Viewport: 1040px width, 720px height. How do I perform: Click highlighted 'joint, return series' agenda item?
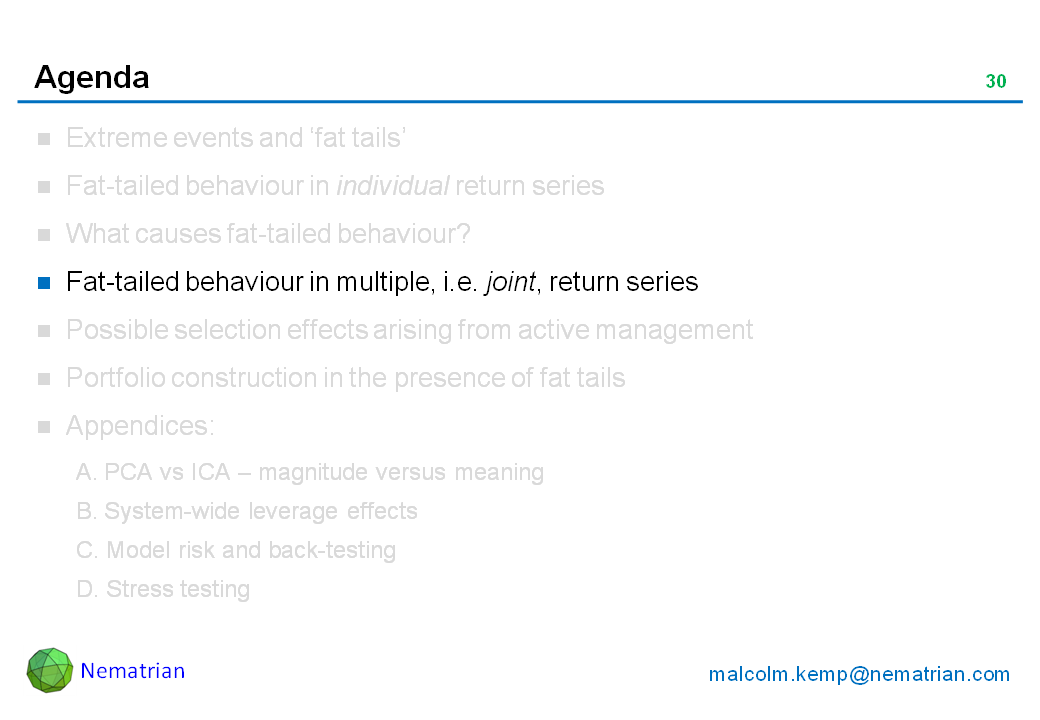pyautogui.click(x=382, y=282)
